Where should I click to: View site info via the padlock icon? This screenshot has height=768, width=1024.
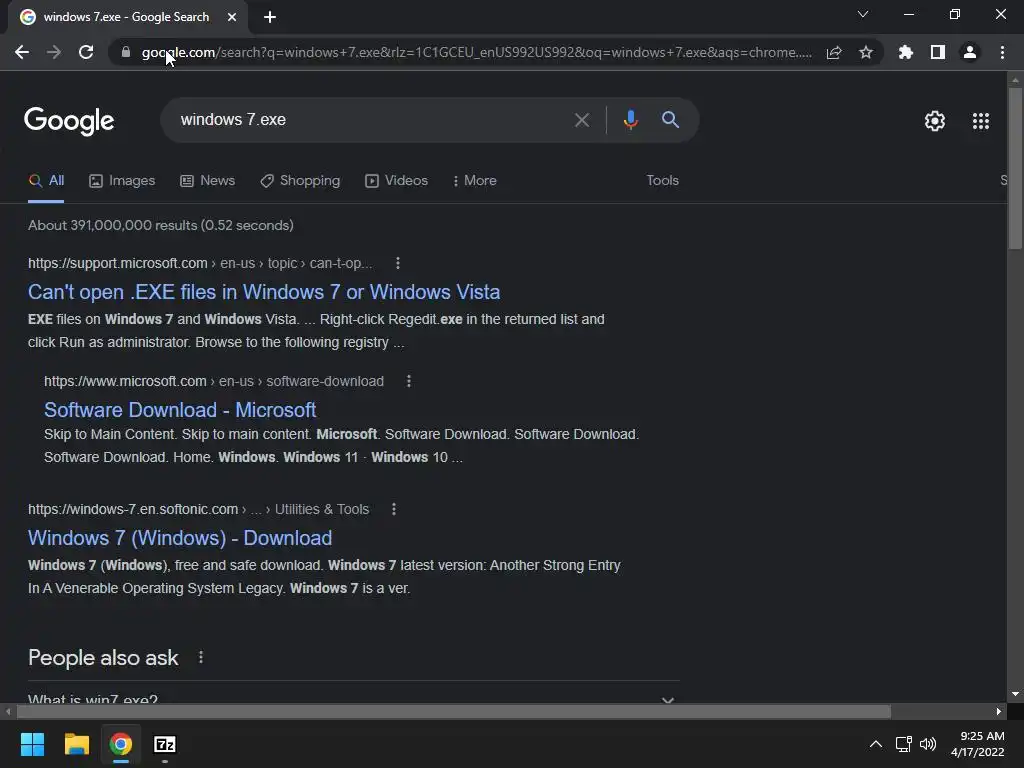point(126,52)
